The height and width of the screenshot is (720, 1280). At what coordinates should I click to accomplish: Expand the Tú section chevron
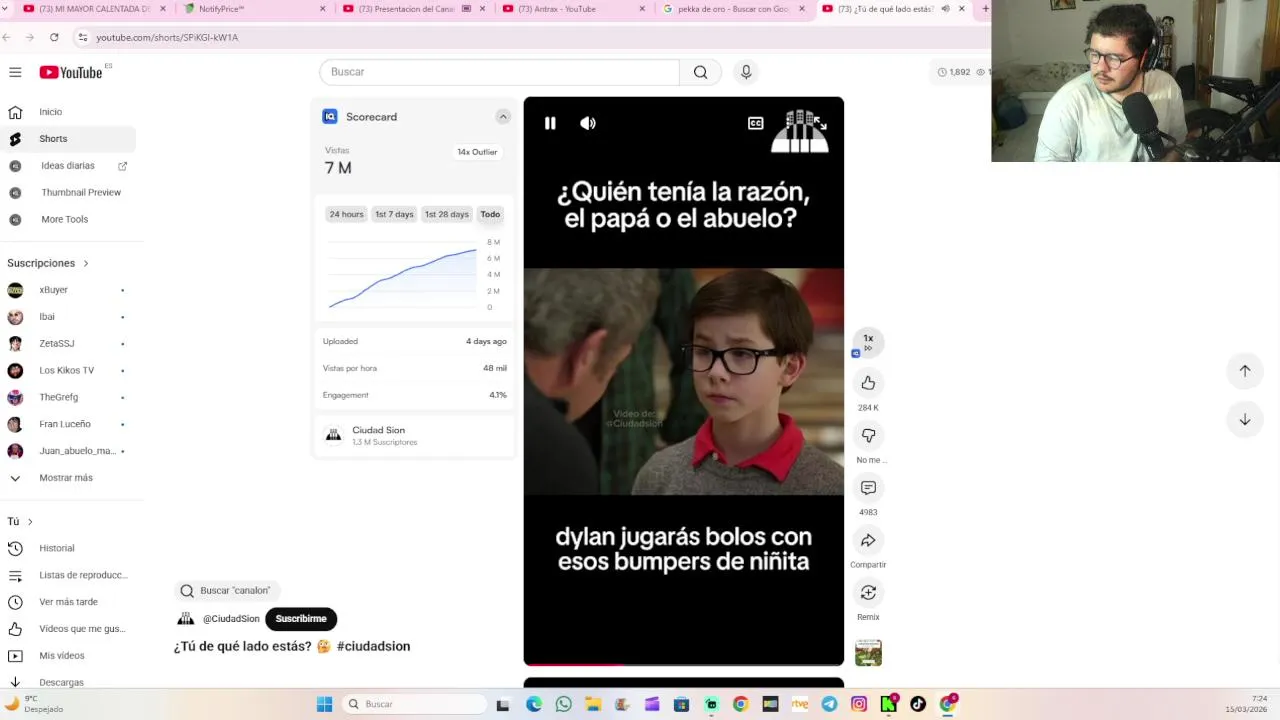(x=30, y=522)
